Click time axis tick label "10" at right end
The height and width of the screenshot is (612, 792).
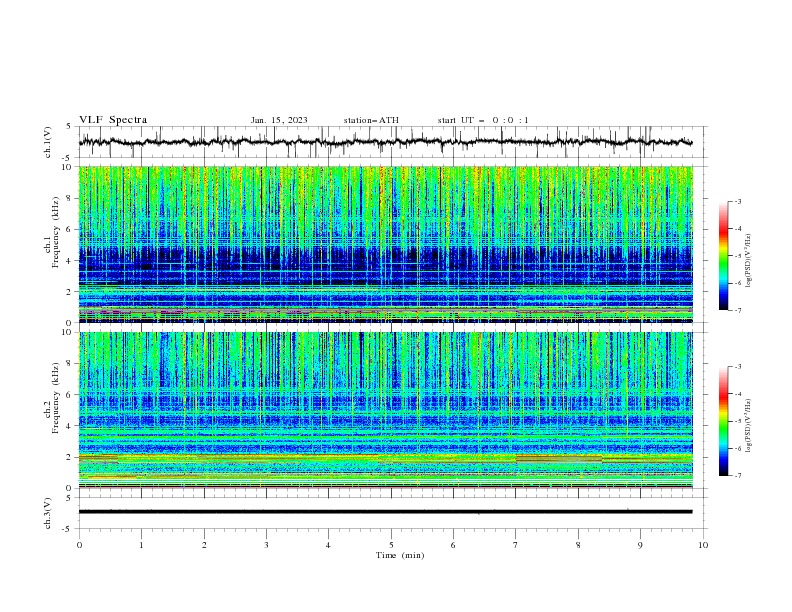coord(703,545)
